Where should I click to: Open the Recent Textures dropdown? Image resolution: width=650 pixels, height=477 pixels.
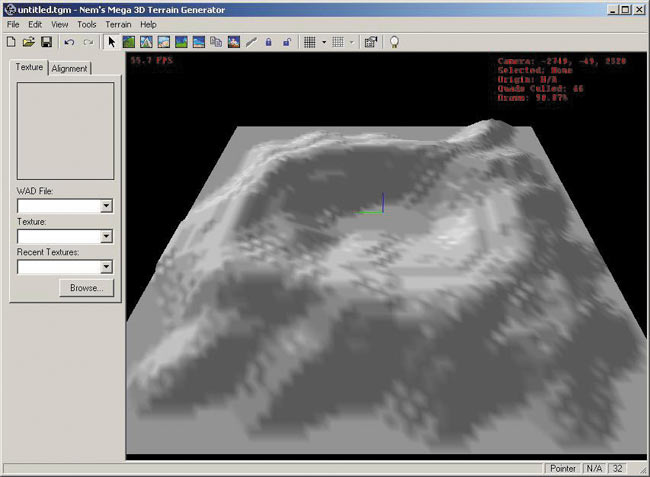[106, 267]
